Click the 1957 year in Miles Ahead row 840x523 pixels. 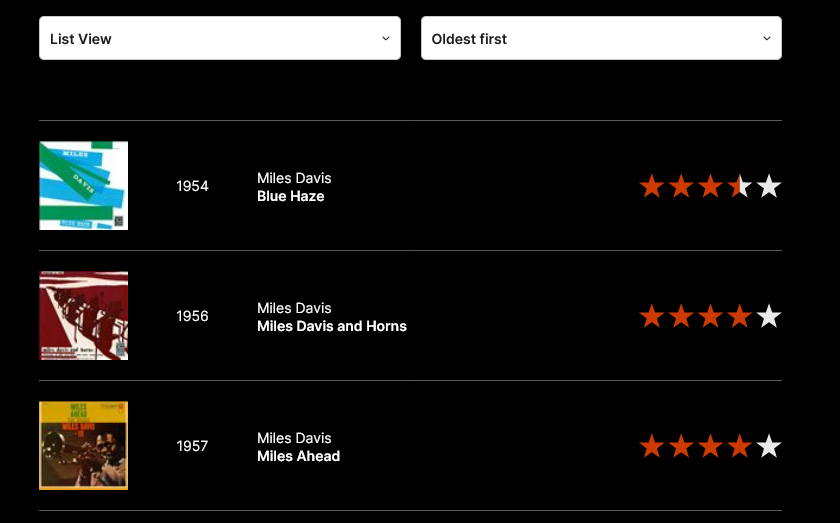[x=192, y=446]
